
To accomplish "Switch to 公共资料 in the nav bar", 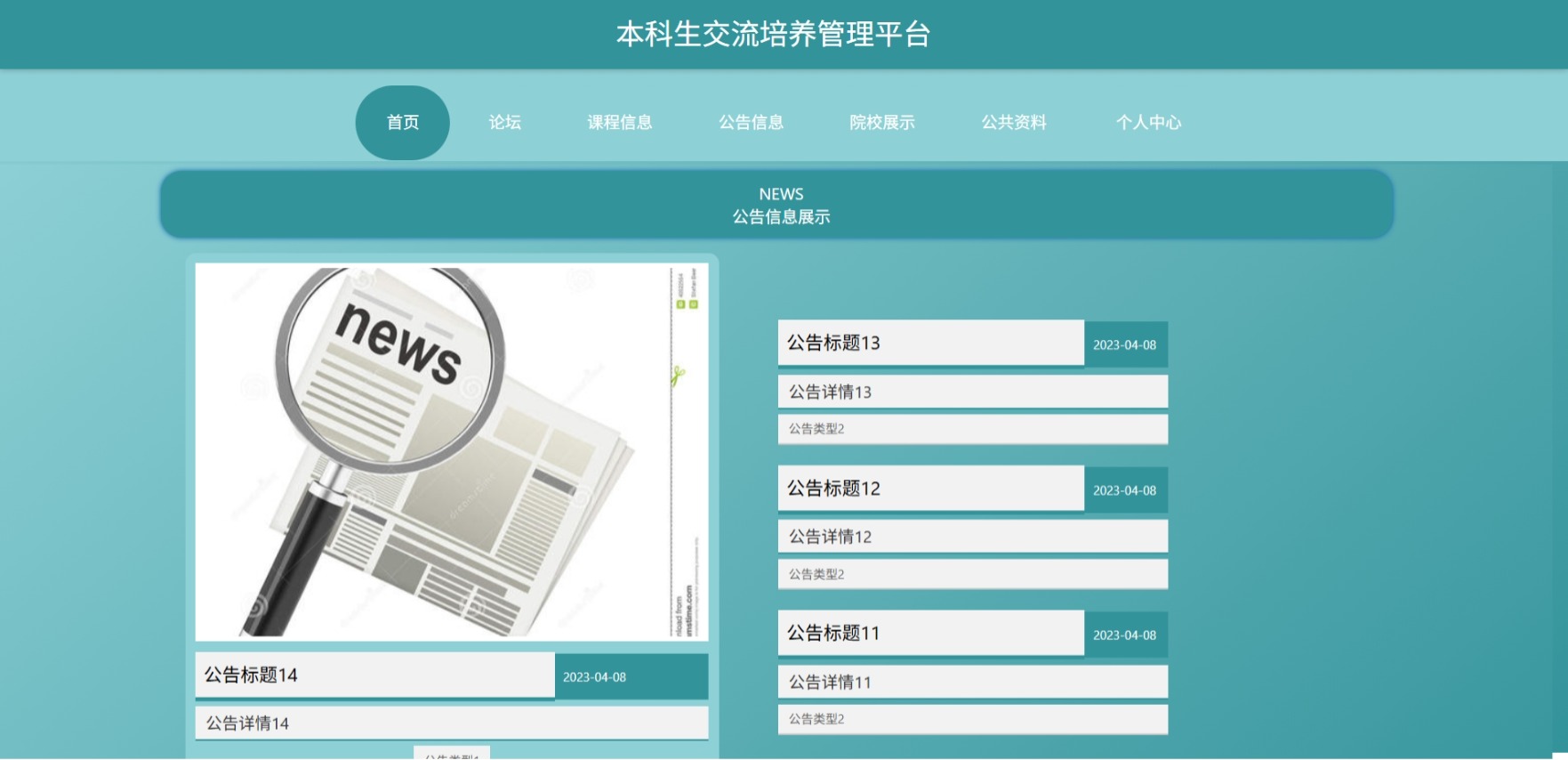I will point(1013,123).
